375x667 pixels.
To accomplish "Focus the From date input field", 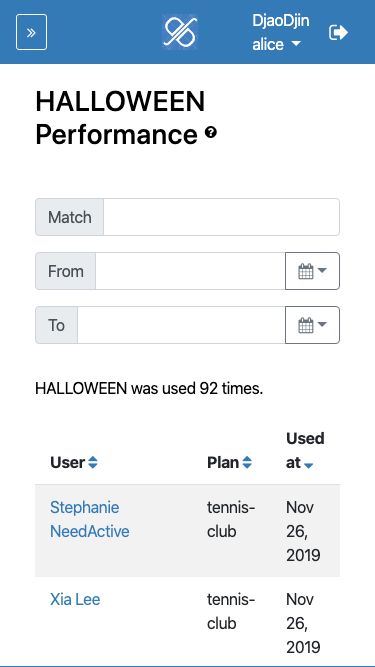I will [190, 271].
